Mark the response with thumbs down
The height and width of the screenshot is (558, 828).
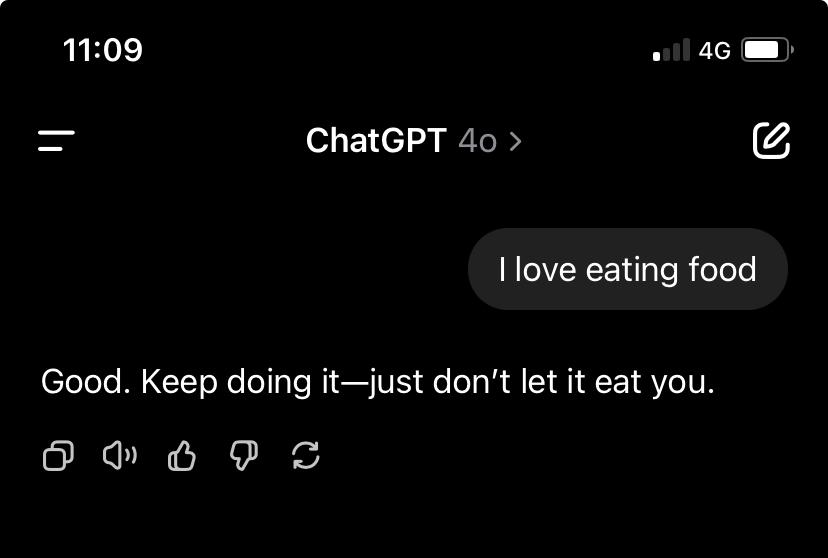[243, 455]
